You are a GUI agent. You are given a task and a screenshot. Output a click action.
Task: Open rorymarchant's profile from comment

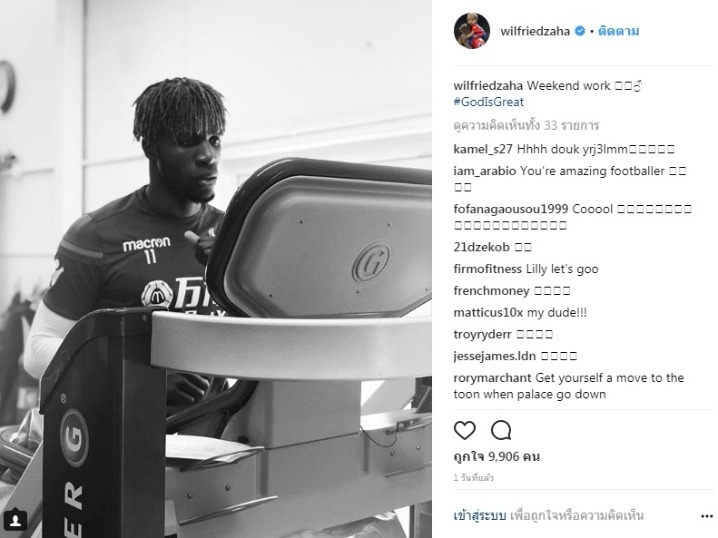(x=492, y=378)
